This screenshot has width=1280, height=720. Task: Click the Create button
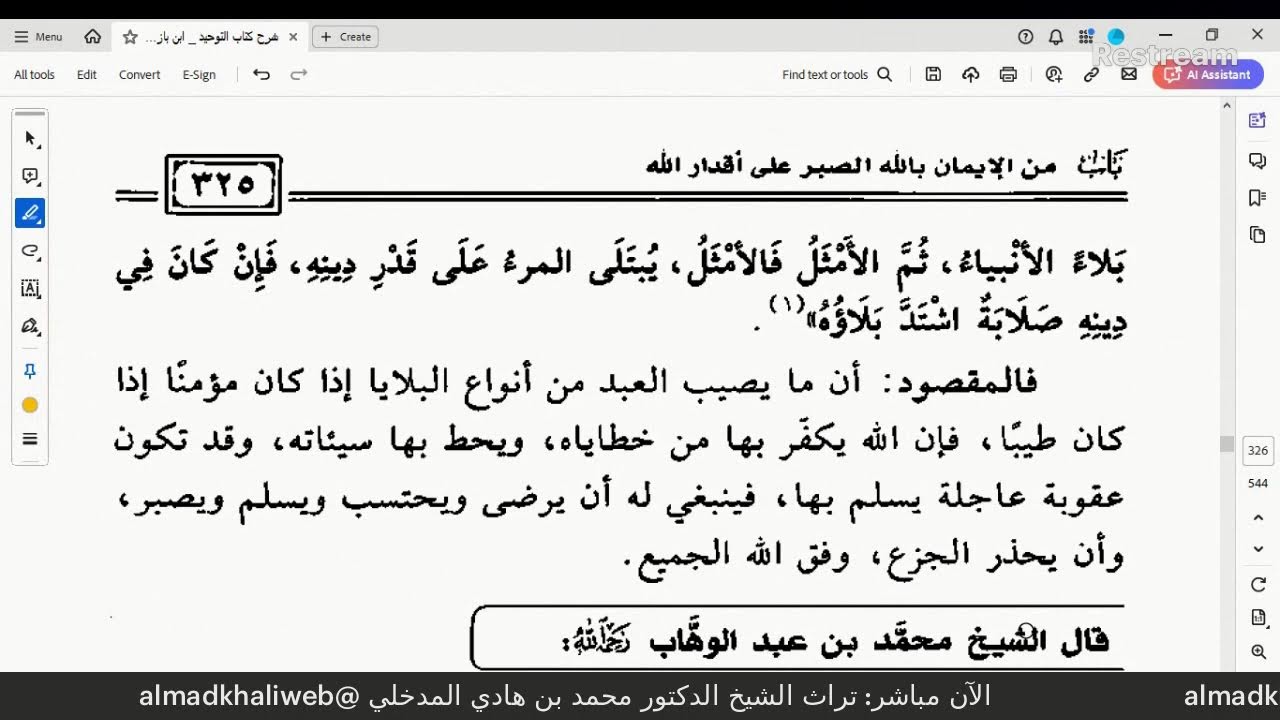pyautogui.click(x=345, y=37)
